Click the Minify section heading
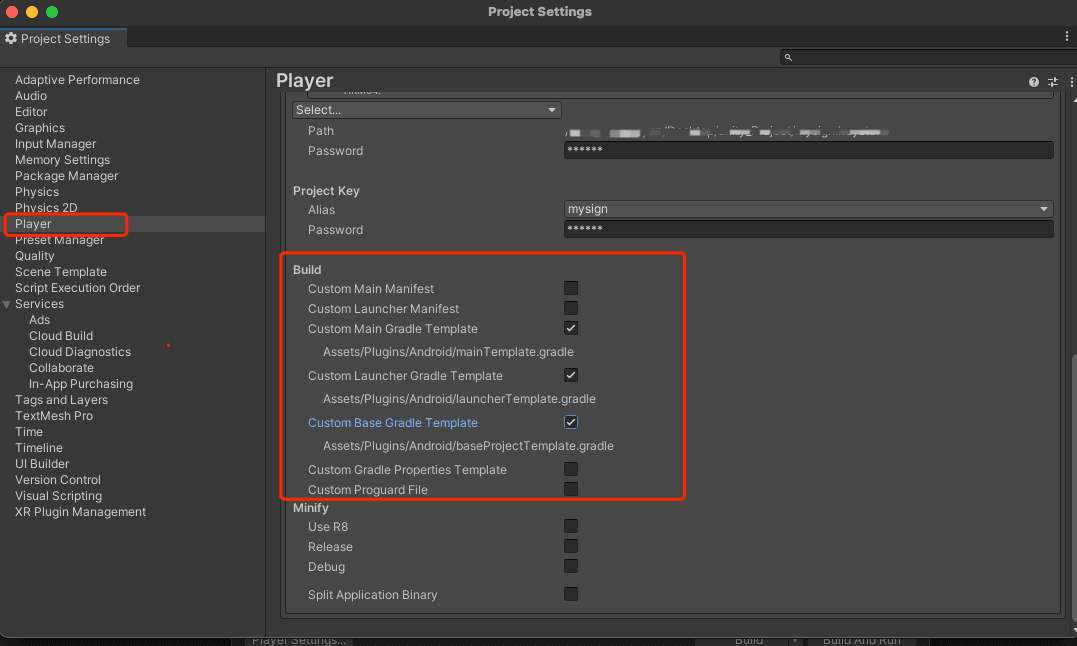Screen dimensions: 1077x646 [310, 508]
